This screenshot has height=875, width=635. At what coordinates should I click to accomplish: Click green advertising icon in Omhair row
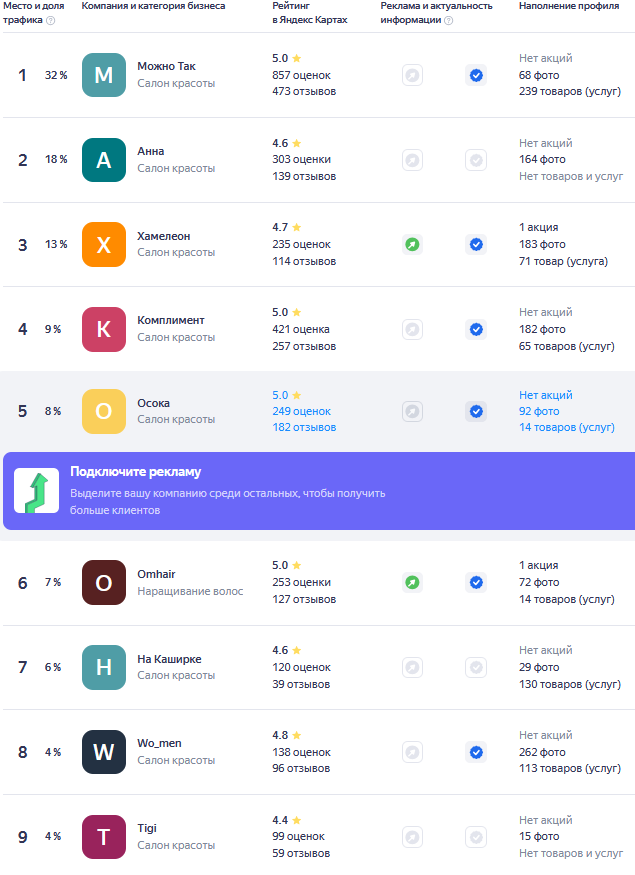point(412,582)
